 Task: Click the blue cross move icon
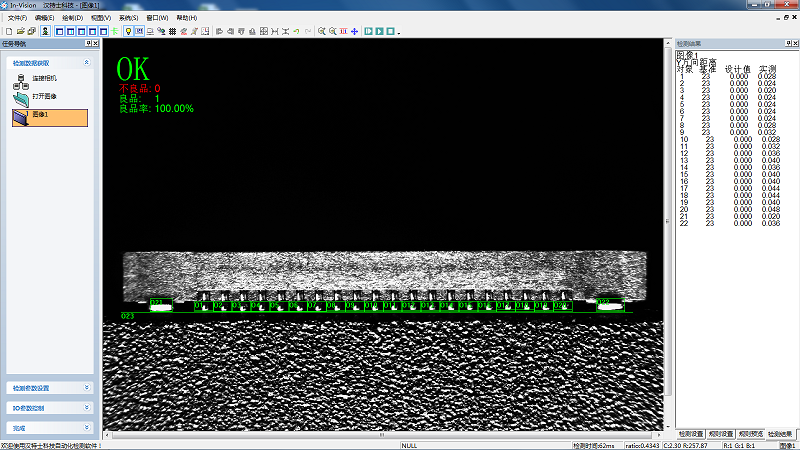coord(354,31)
